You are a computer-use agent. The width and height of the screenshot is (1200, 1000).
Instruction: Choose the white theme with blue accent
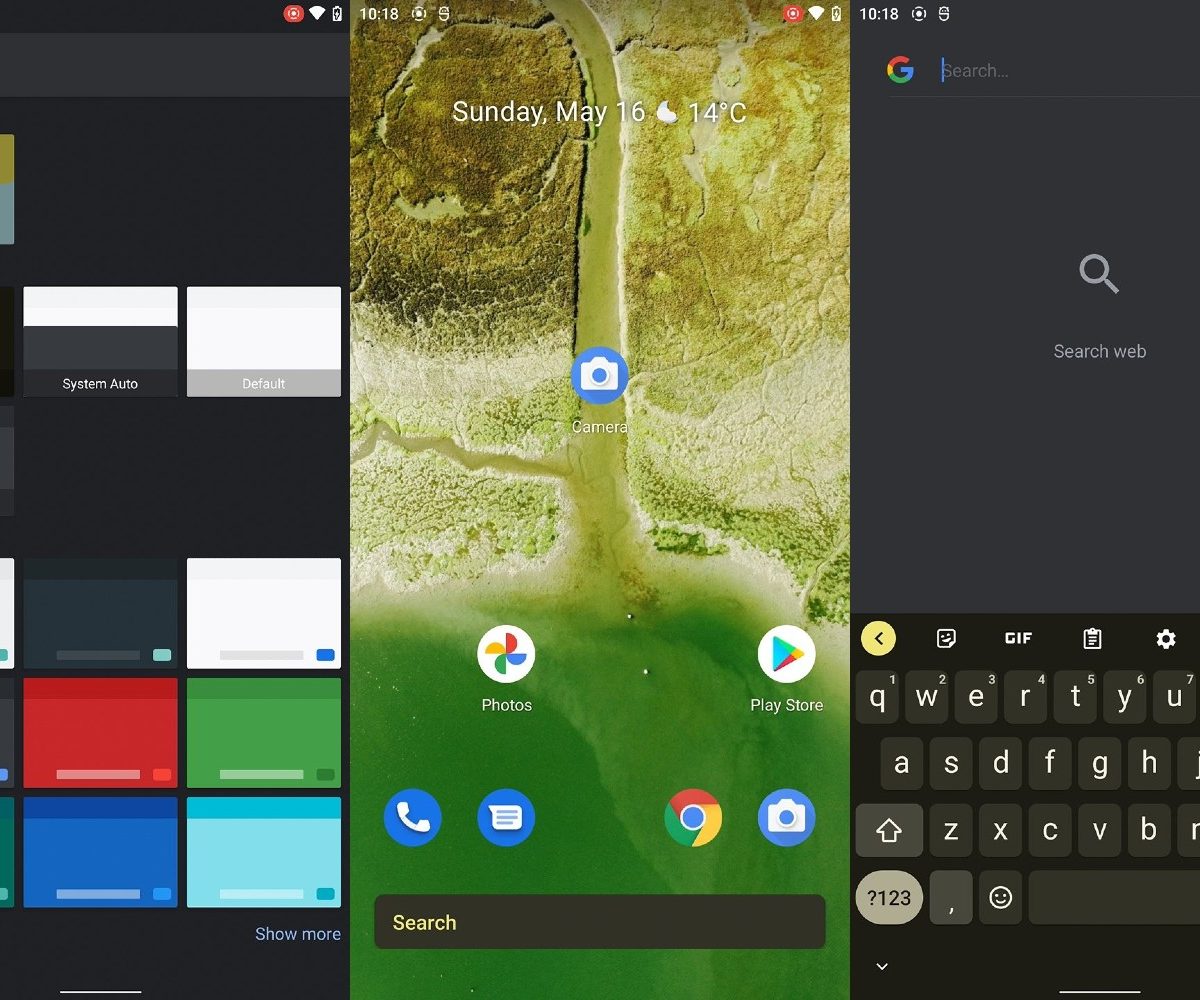[264, 613]
